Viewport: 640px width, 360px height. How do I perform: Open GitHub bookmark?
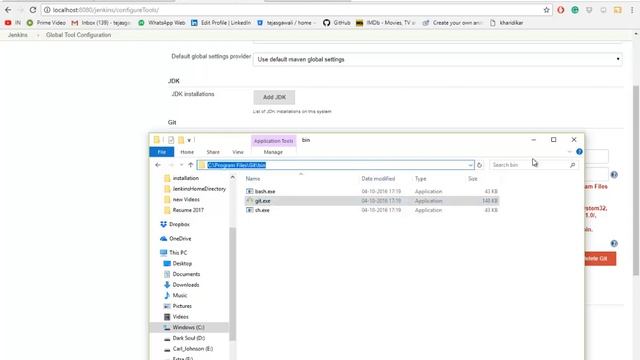pos(337,23)
